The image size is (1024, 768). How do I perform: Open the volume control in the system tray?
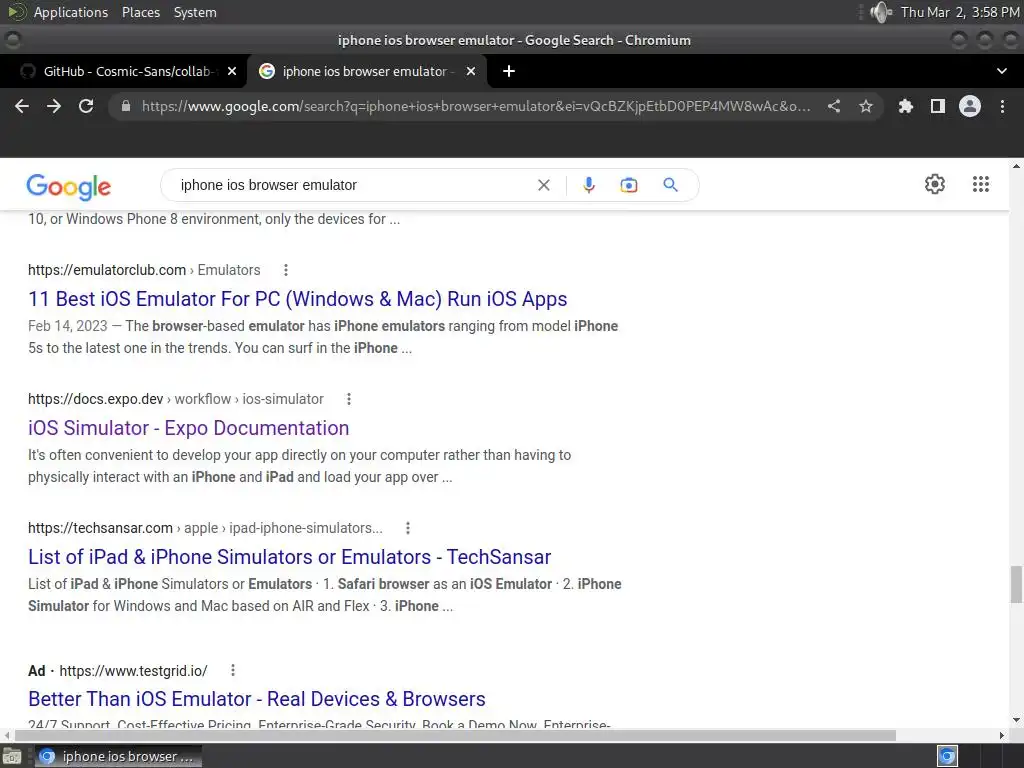click(x=881, y=12)
